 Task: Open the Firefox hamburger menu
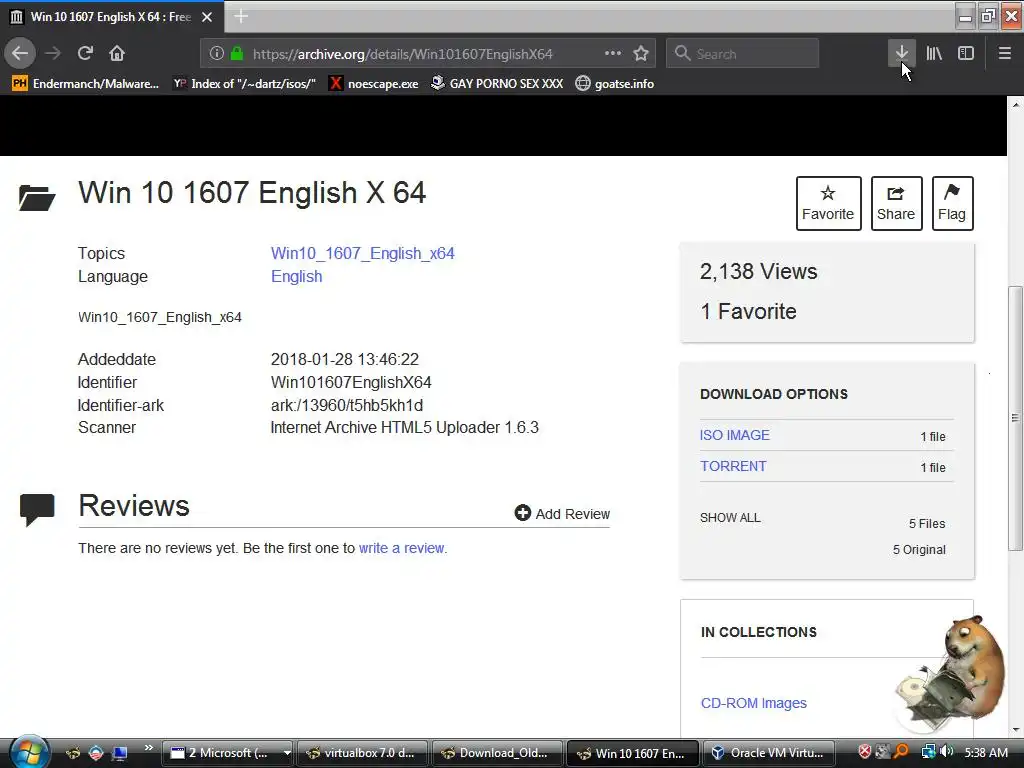[1004, 53]
